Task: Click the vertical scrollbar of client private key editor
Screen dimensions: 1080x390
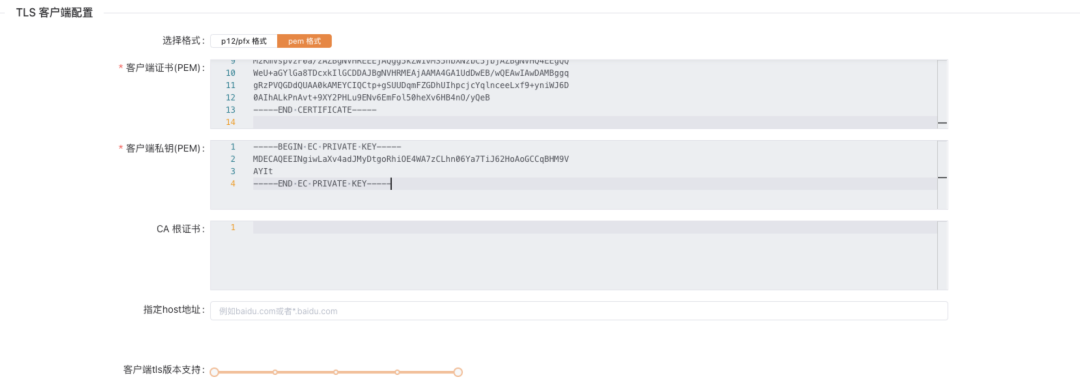Action: pyautogui.click(x=942, y=175)
